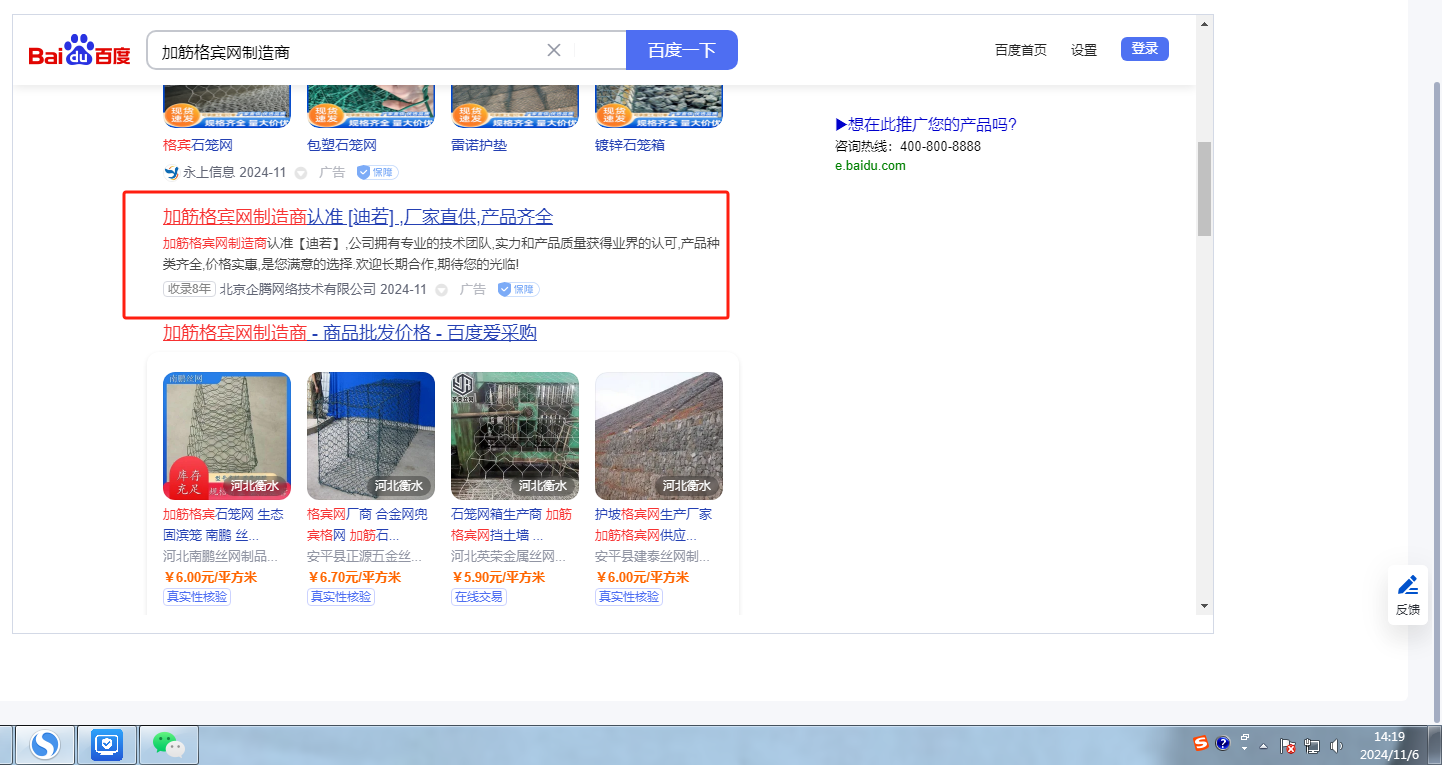Viewport: 1442px width, 765px height.
Task: Open the e.baidu.com link
Action: click(870, 166)
